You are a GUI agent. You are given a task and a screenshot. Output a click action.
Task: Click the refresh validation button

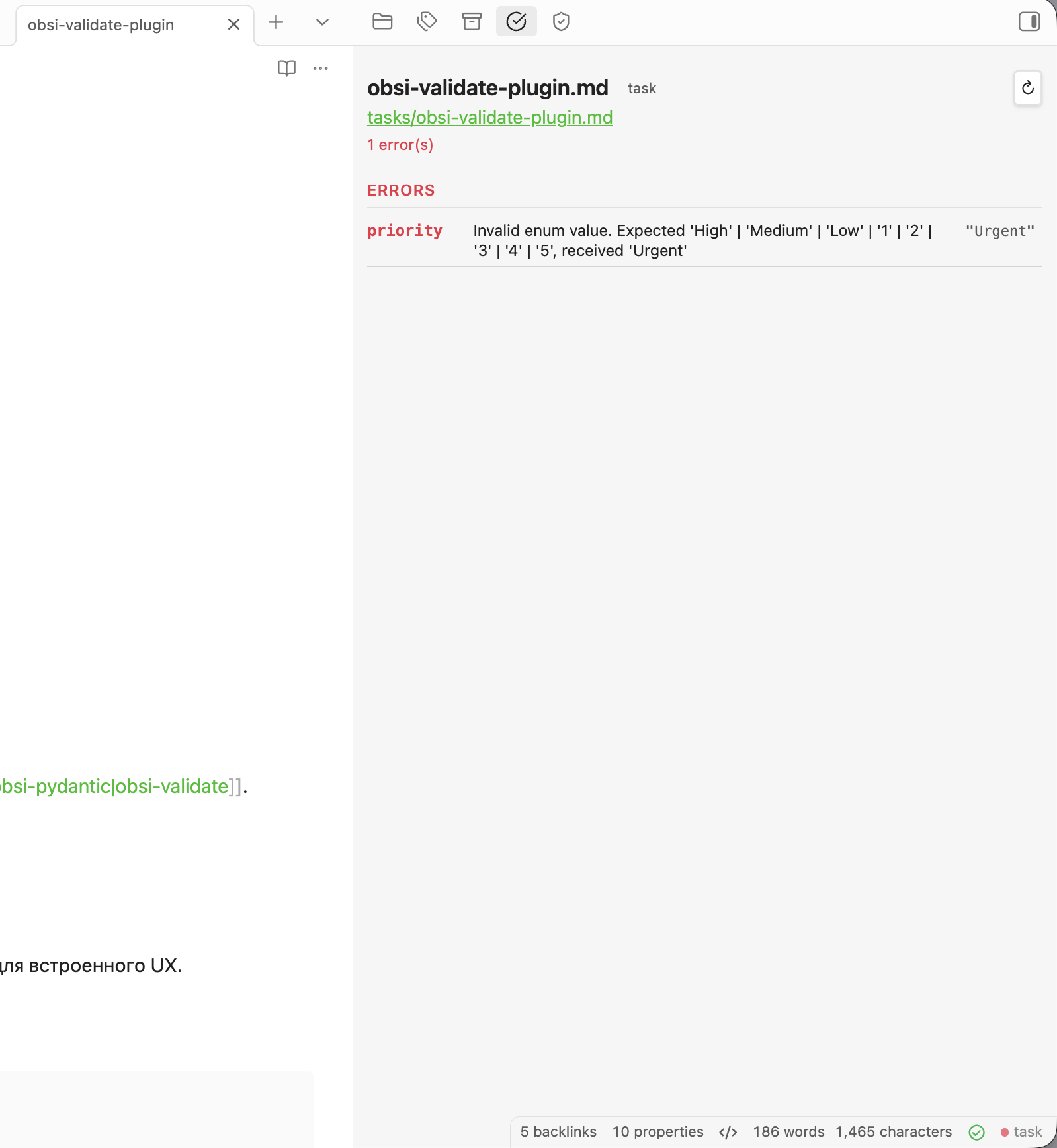click(1027, 88)
